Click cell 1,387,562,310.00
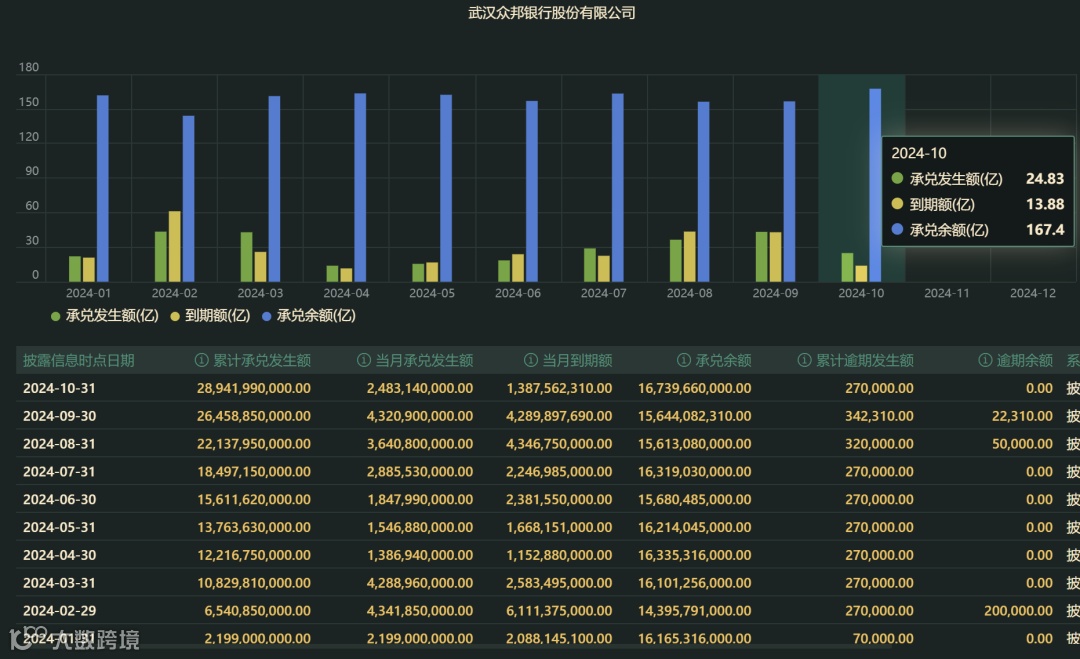Screen dimensions: 1080x659 tap(559, 388)
